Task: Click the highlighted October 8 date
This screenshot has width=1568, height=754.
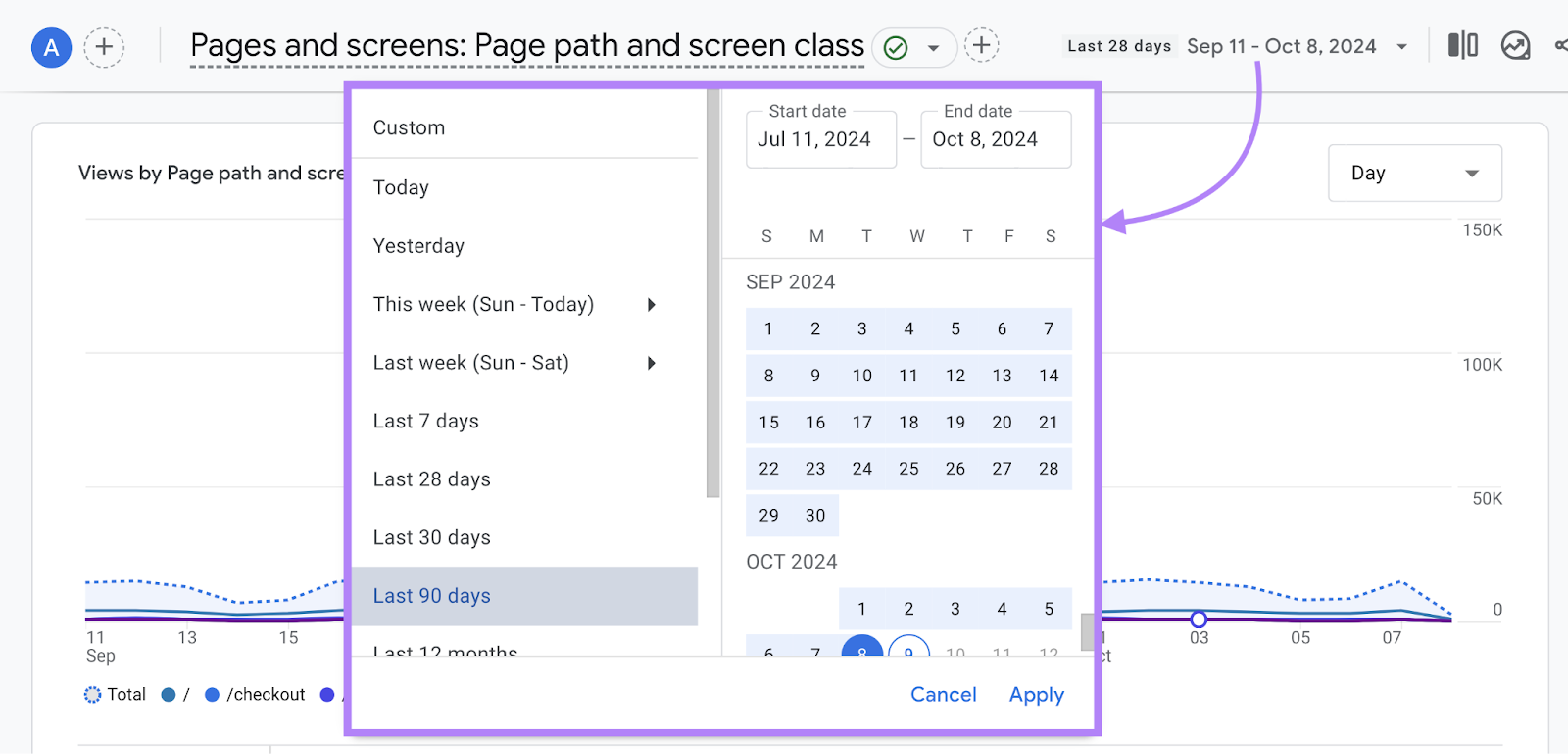Action: tap(862, 647)
